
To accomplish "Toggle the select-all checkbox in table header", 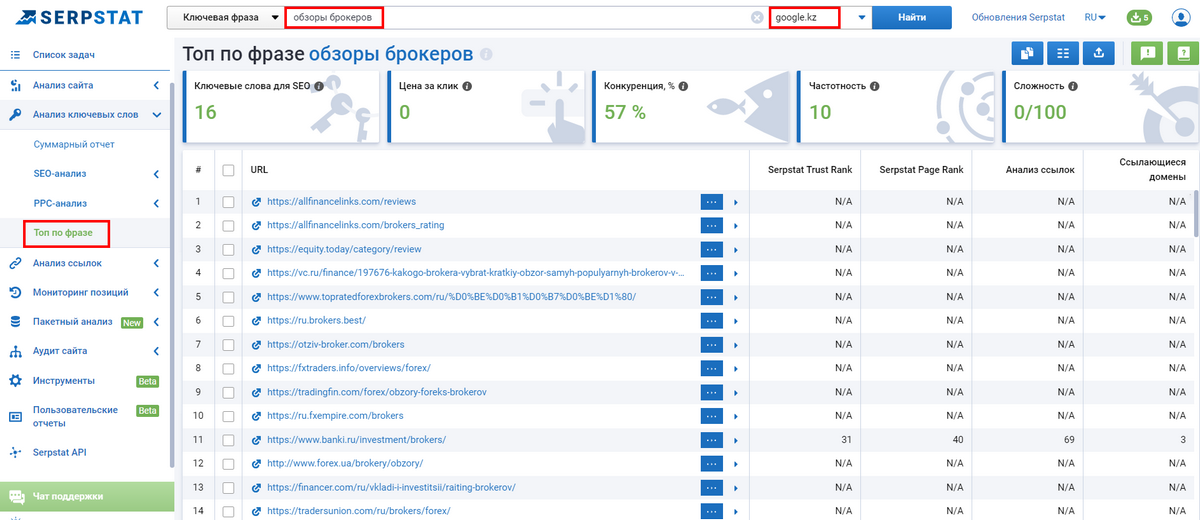I will (229, 170).
